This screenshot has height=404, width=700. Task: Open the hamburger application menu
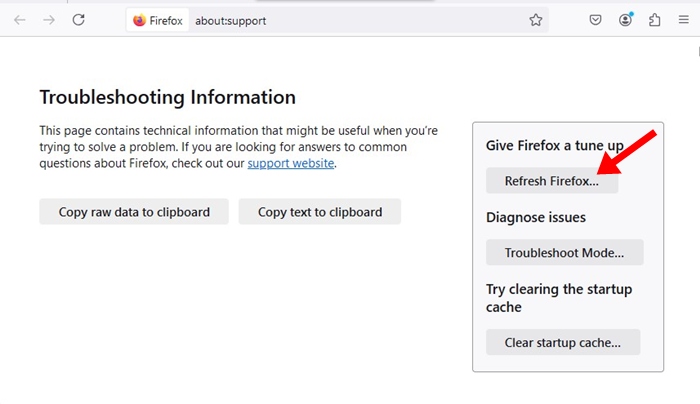point(683,20)
